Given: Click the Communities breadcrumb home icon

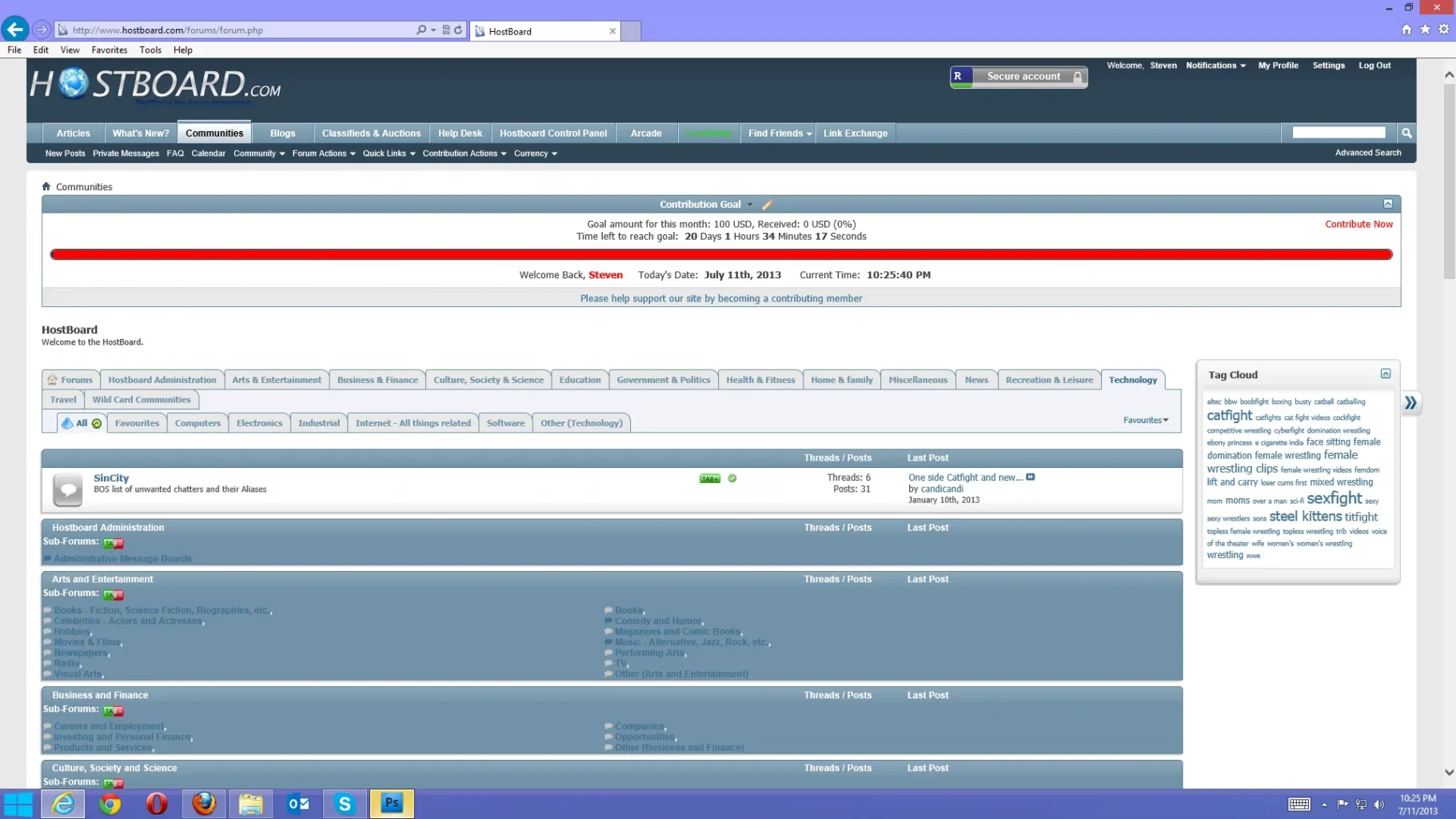Looking at the screenshot, I should coord(46,186).
